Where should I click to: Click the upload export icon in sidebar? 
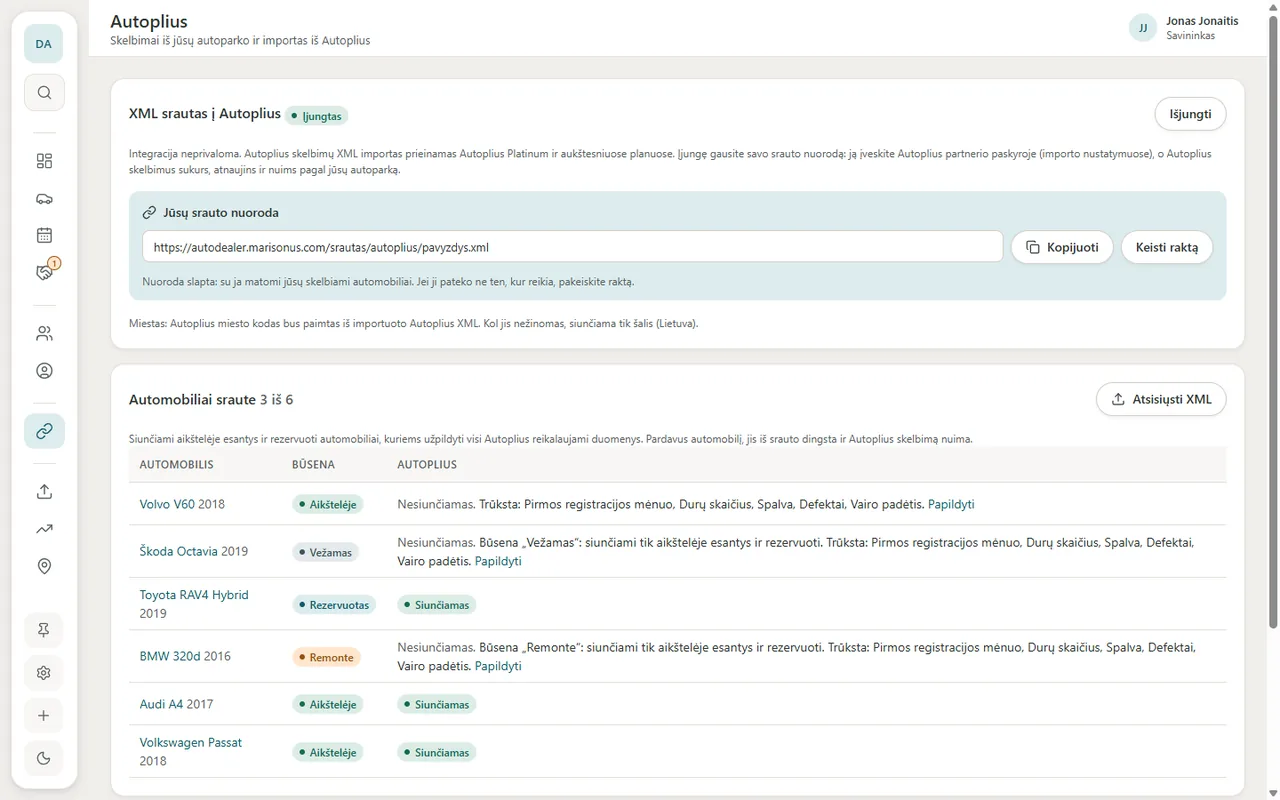coord(44,492)
